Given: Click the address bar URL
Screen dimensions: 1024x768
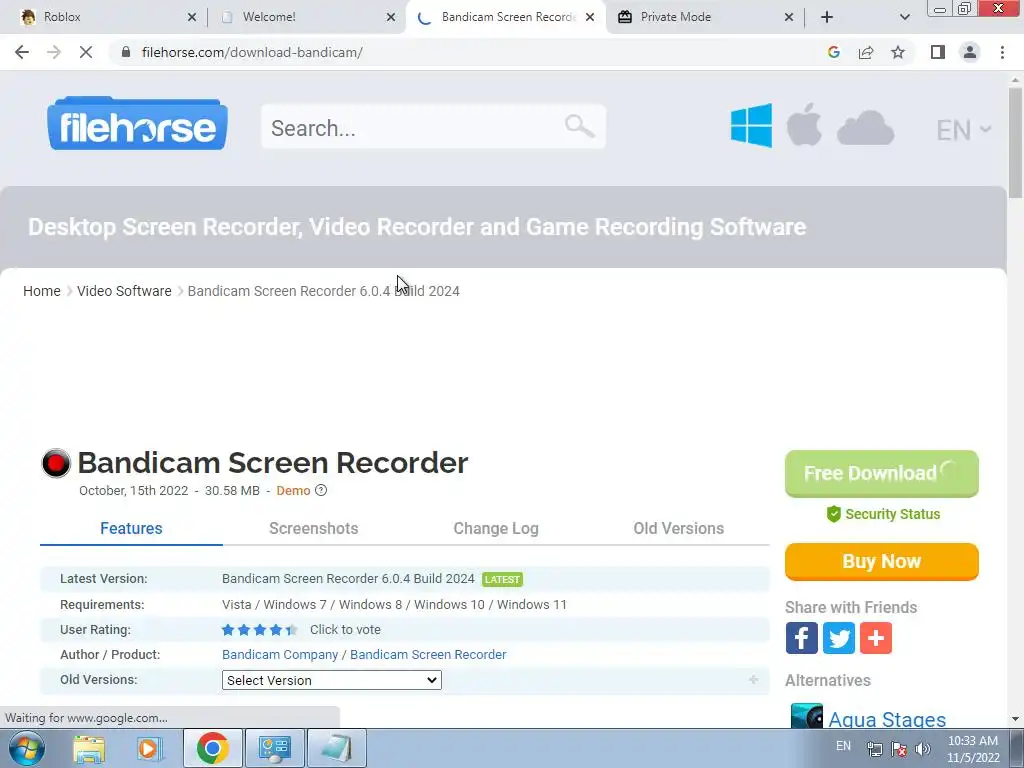Looking at the screenshot, I should tap(252, 52).
